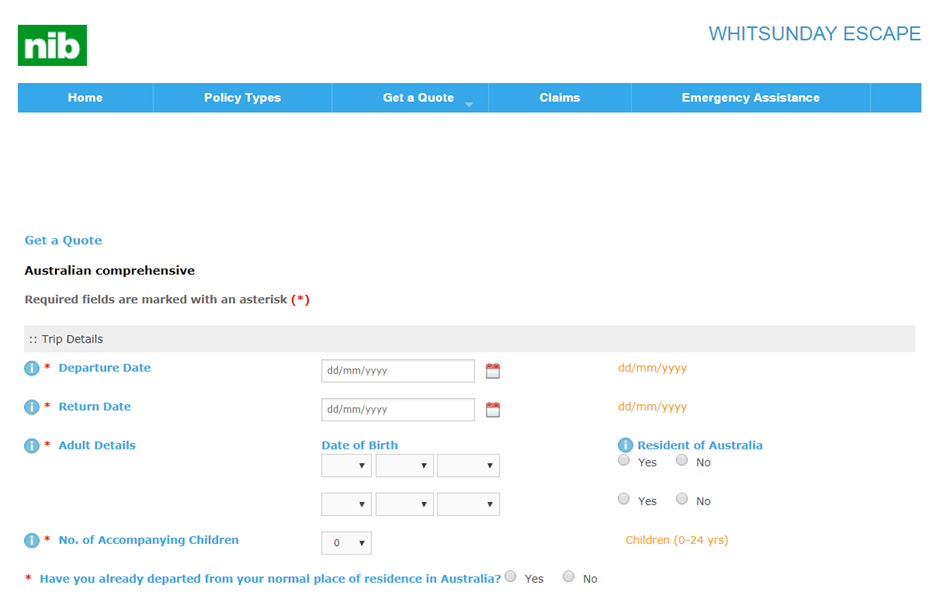Click info icon beside Return Date
This screenshot has width=940, height=599.
coord(32,407)
